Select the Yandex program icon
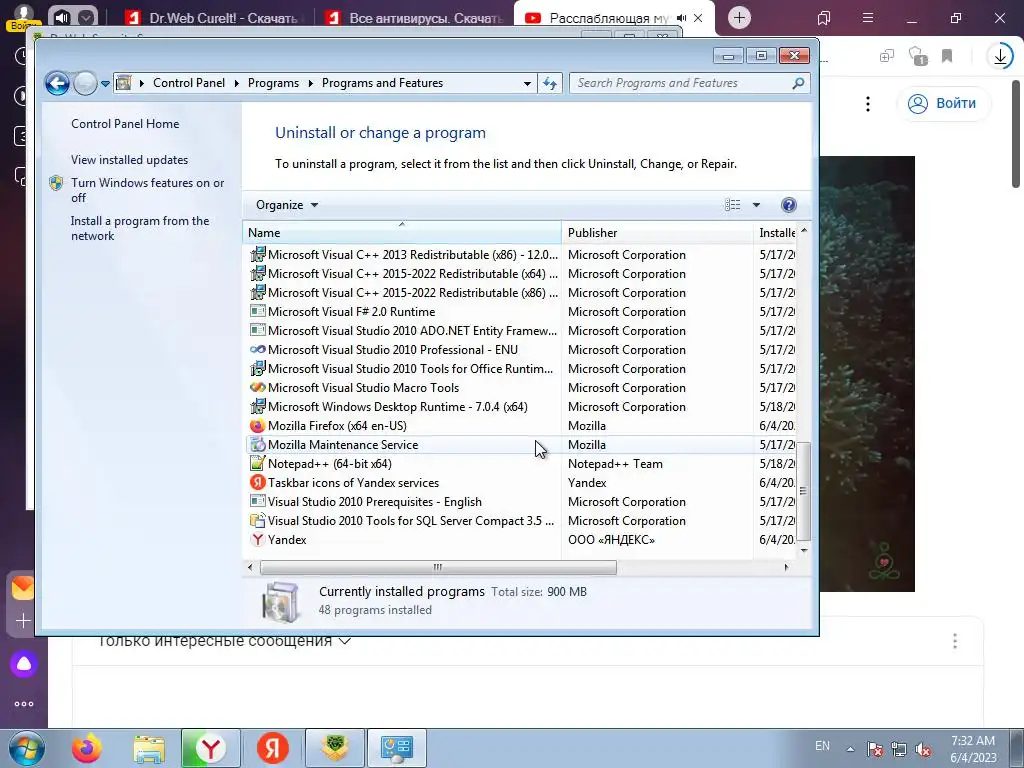1024x768 pixels. pos(258,539)
